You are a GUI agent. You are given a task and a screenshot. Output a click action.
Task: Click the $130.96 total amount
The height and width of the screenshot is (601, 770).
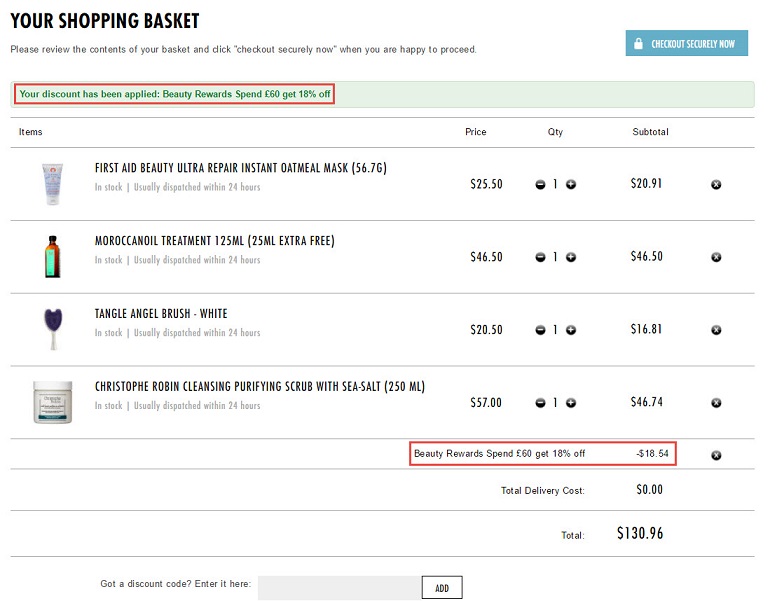(640, 533)
